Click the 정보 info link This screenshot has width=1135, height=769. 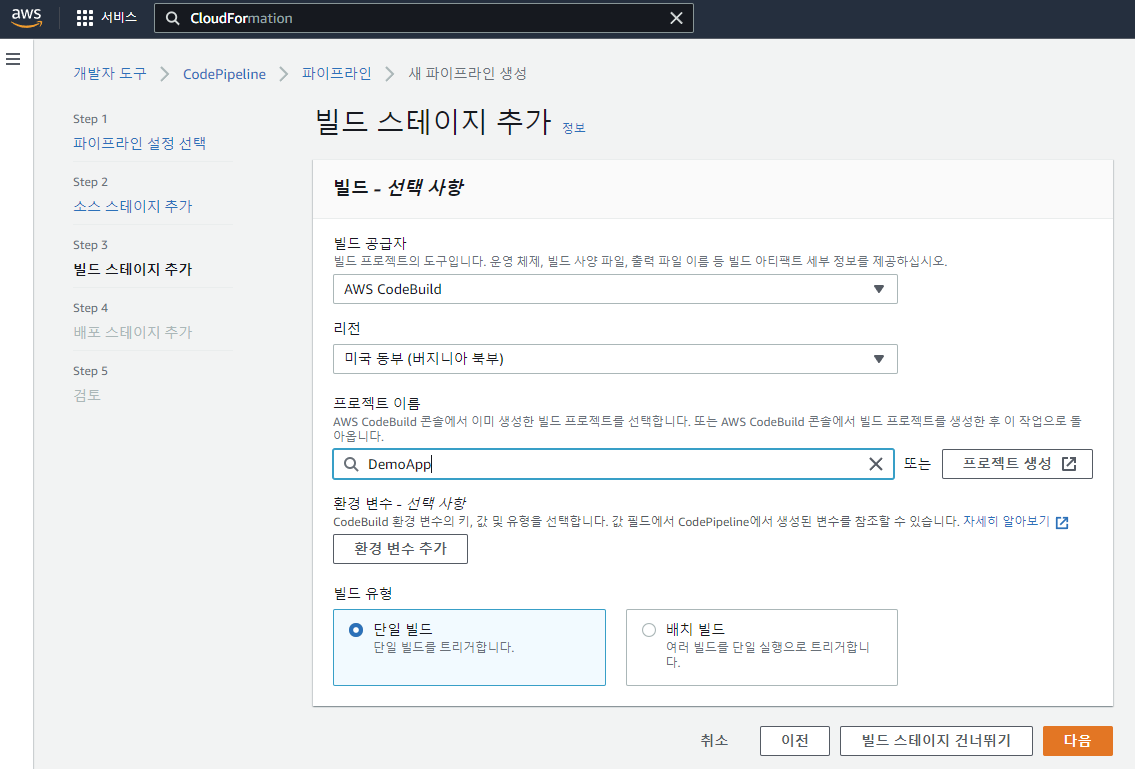click(x=574, y=127)
